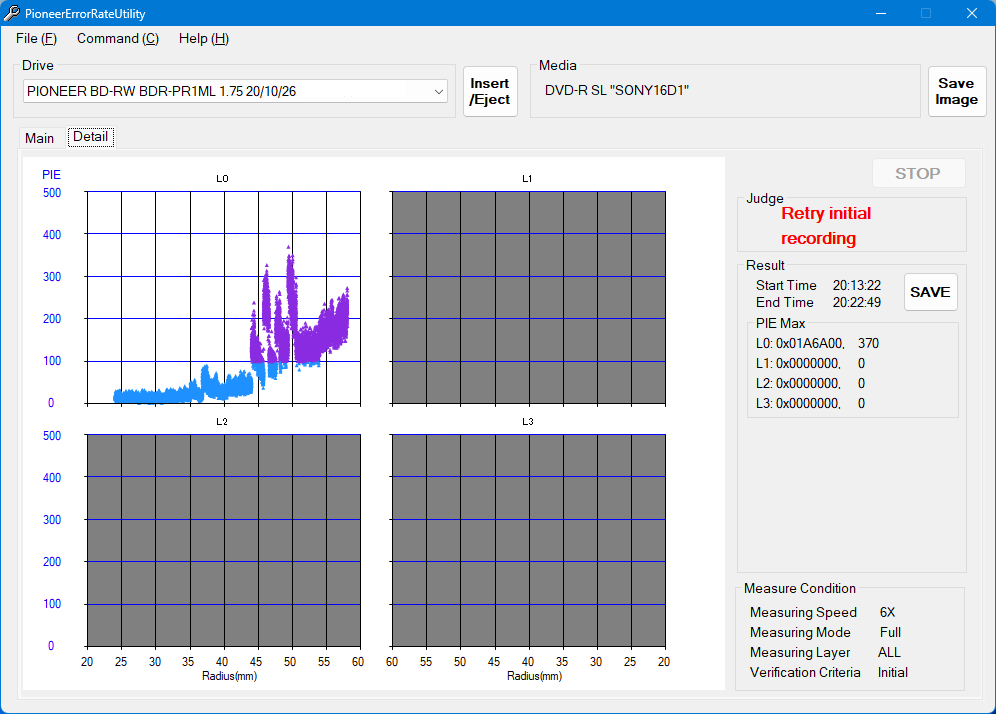Click the 'Retry initial recording' judge text
The width and height of the screenshot is (996, 714).
(x=826, y=226)
